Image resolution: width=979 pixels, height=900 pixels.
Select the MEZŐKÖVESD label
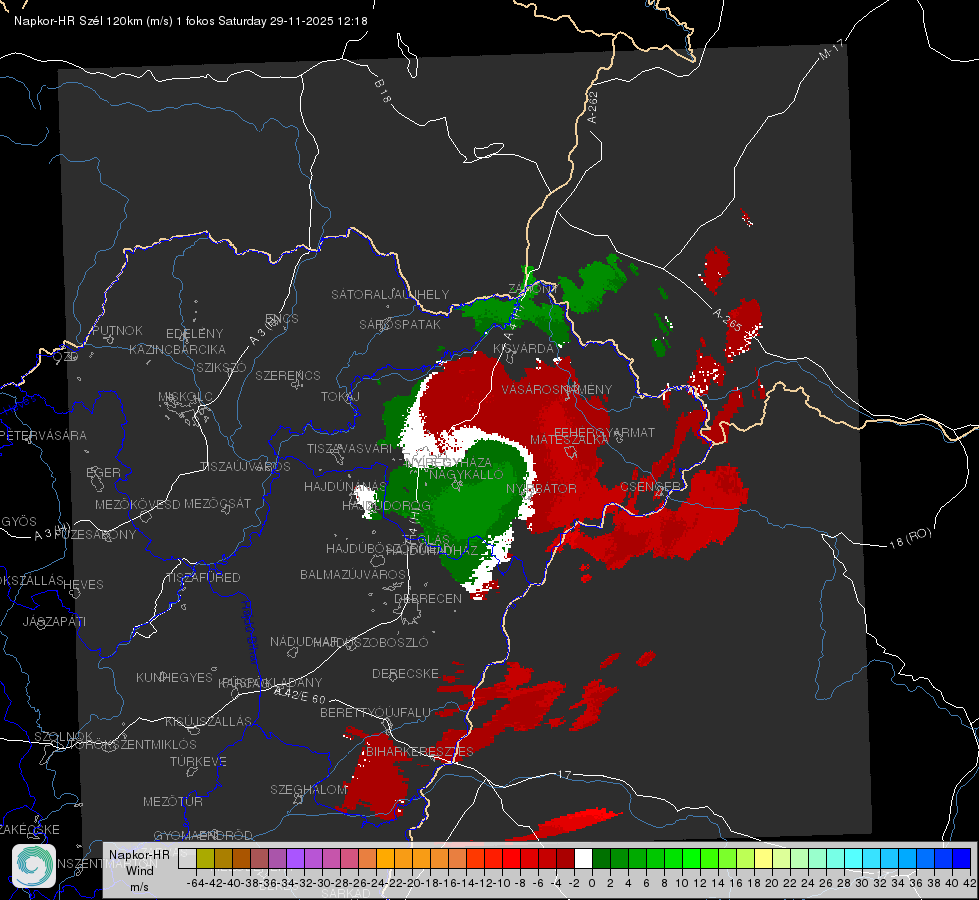point(137,504)
